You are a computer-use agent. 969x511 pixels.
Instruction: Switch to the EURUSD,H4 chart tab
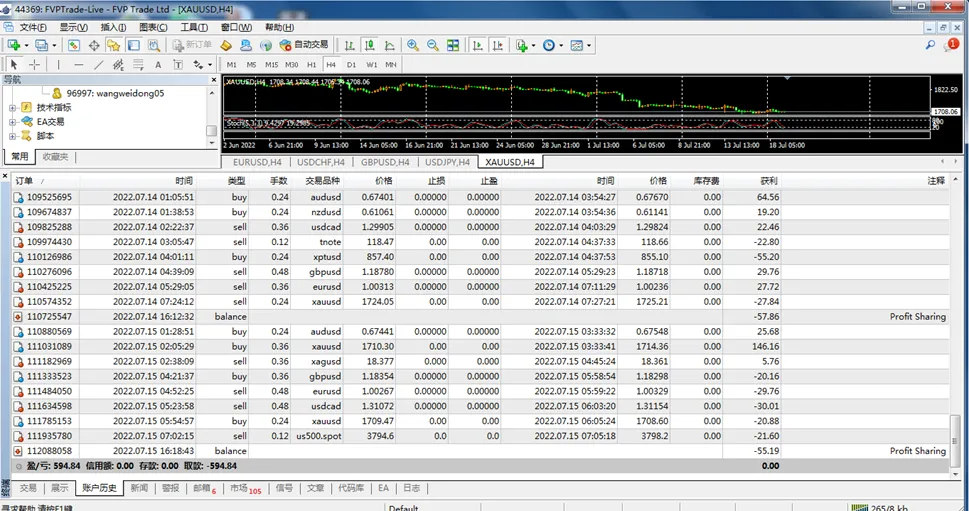[x=257, y=163]
